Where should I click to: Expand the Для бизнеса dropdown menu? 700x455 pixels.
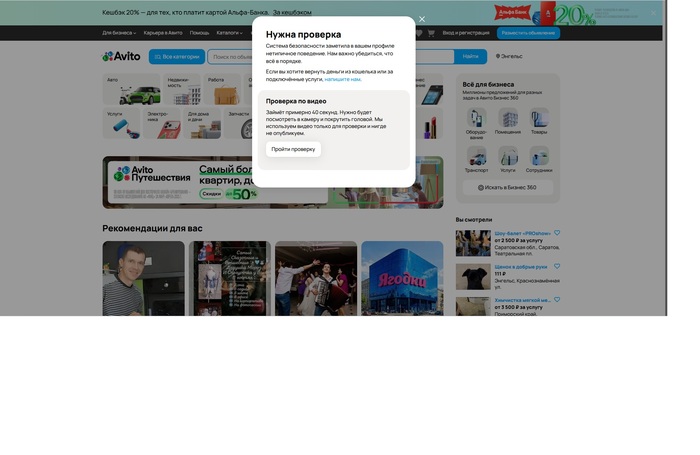pos(119,33)
